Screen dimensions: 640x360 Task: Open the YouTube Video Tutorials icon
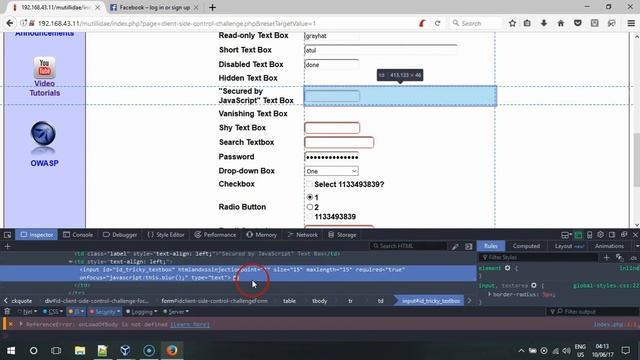point(44,67)
